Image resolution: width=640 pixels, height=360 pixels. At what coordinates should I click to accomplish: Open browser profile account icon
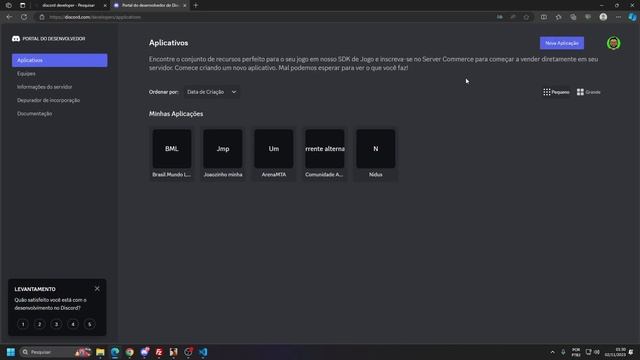tap(603, 17)
